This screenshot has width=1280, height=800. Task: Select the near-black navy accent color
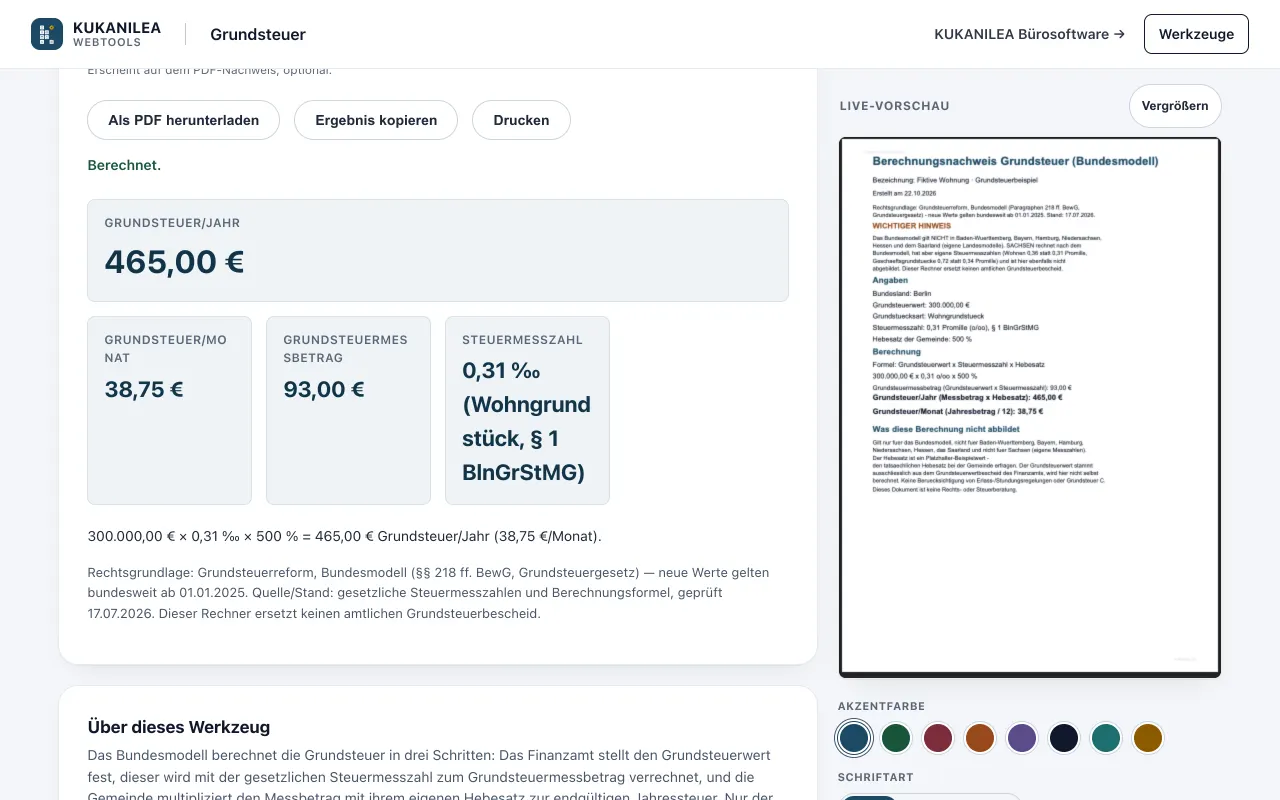coord(1064,738)
